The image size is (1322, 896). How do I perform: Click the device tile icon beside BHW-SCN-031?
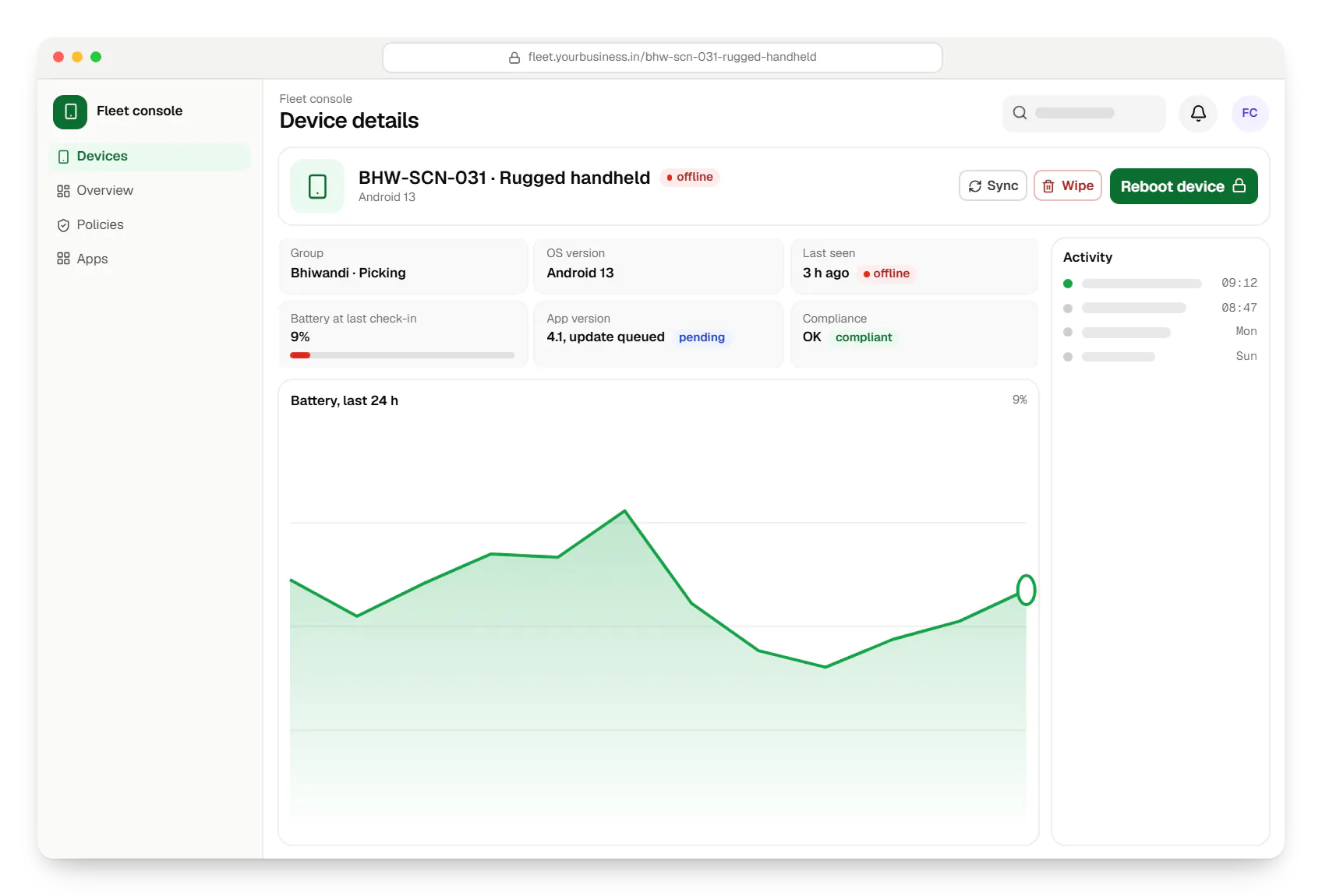coord(317,186)
